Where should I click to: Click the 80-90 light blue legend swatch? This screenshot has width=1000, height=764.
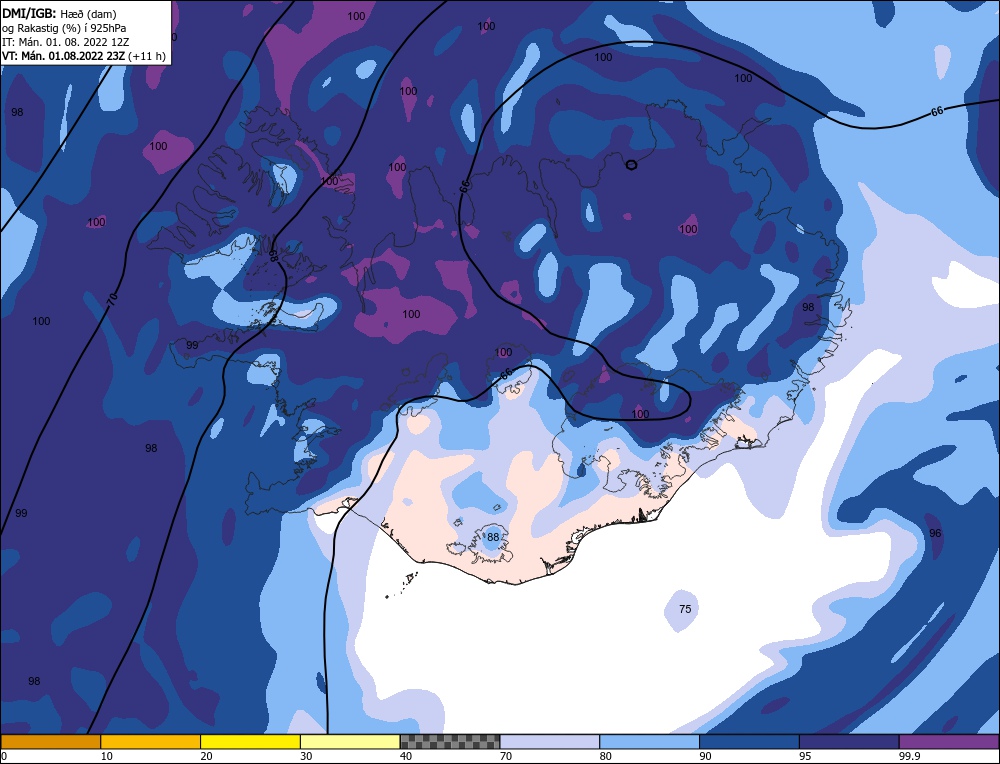(649, 742)
